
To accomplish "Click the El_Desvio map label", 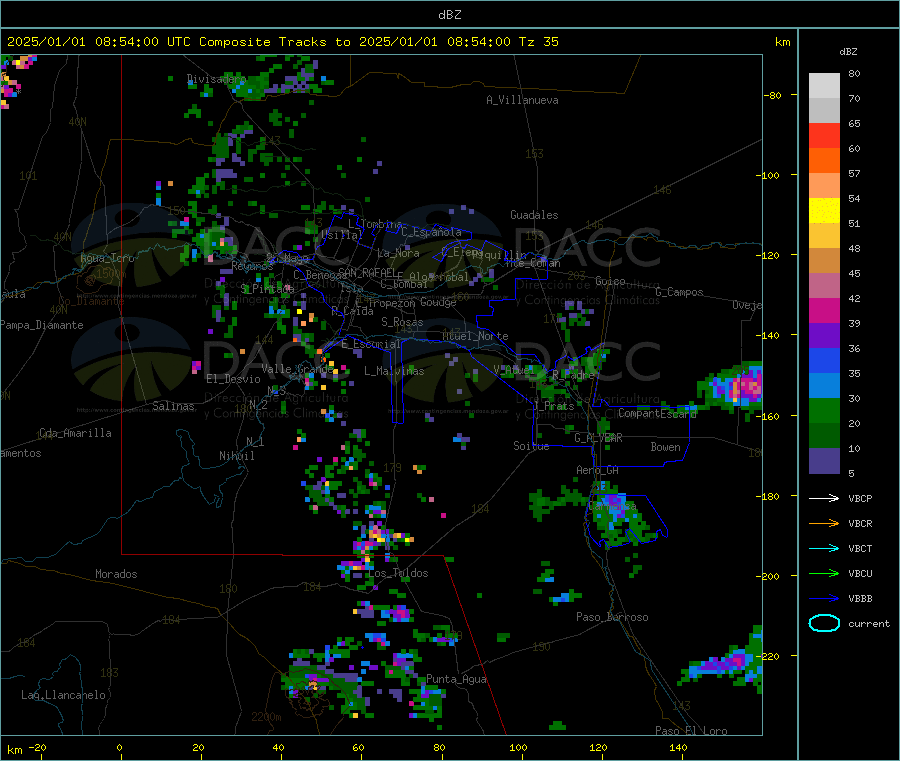I will (x=233, y=379).
